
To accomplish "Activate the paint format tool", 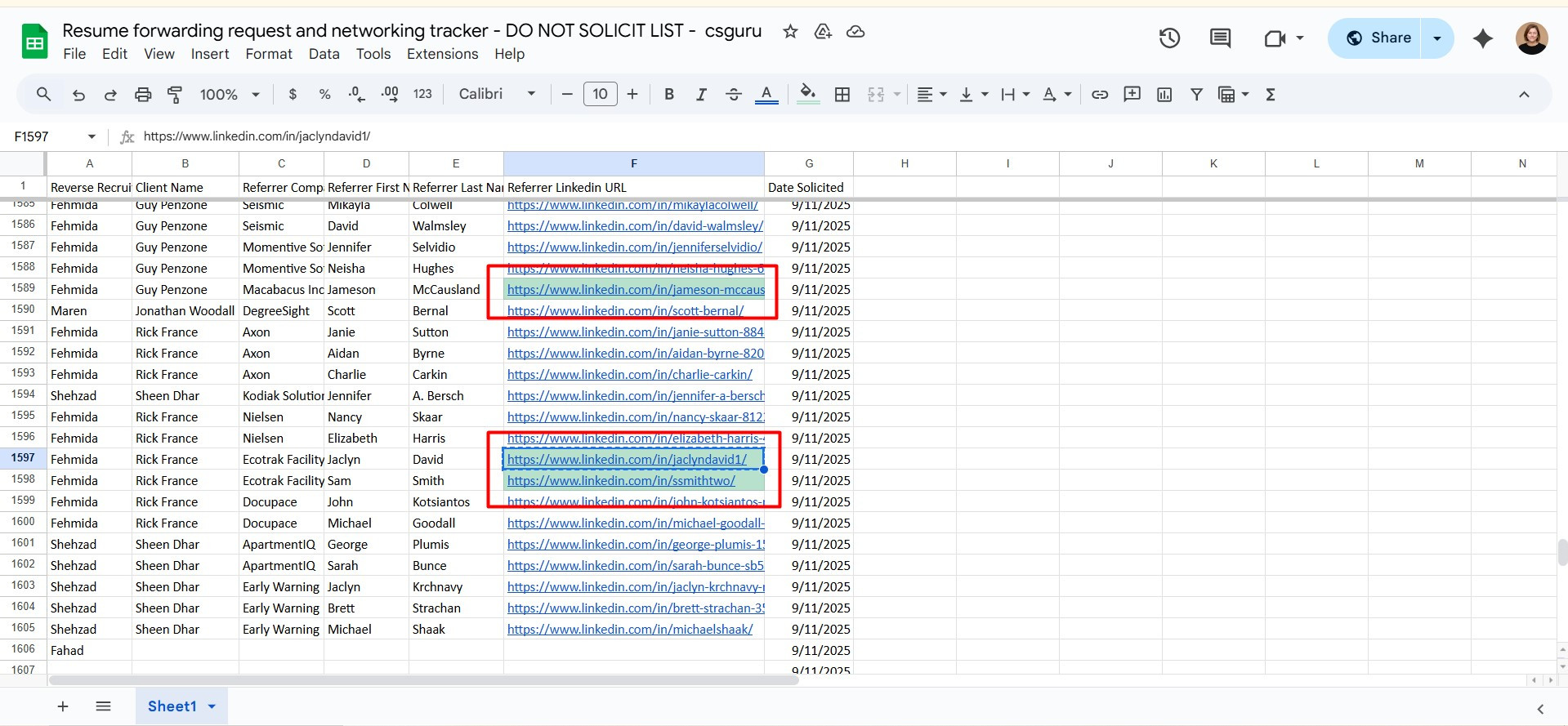I will coord(175,94).
